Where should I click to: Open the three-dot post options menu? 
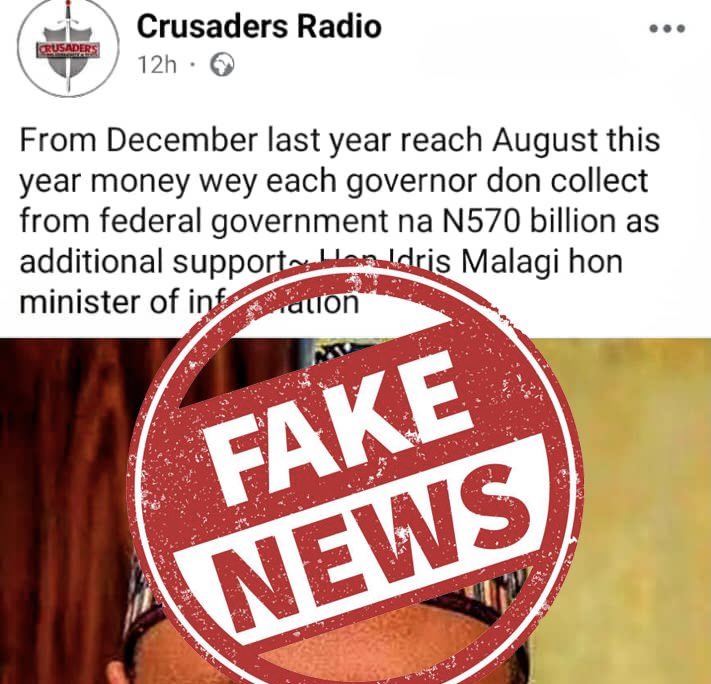click(x=667, y=29)
